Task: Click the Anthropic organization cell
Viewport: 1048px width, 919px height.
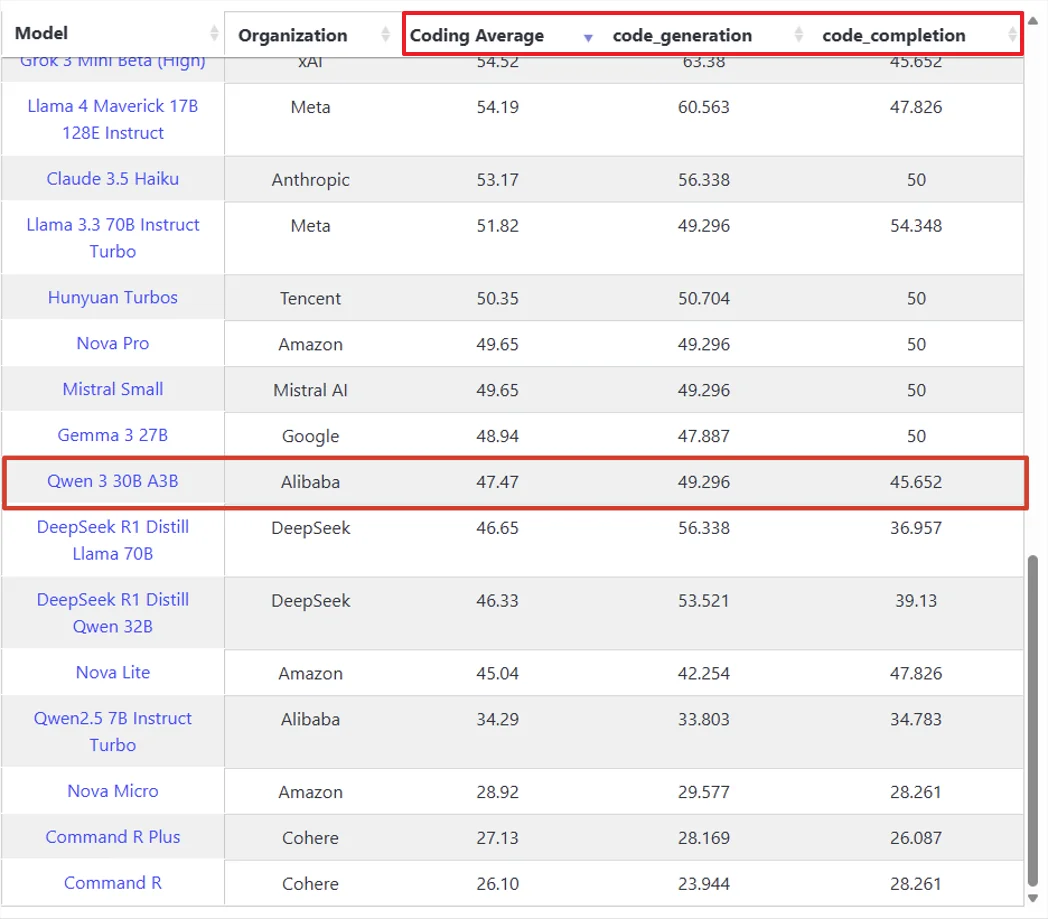Action: [x=311, y=180]
